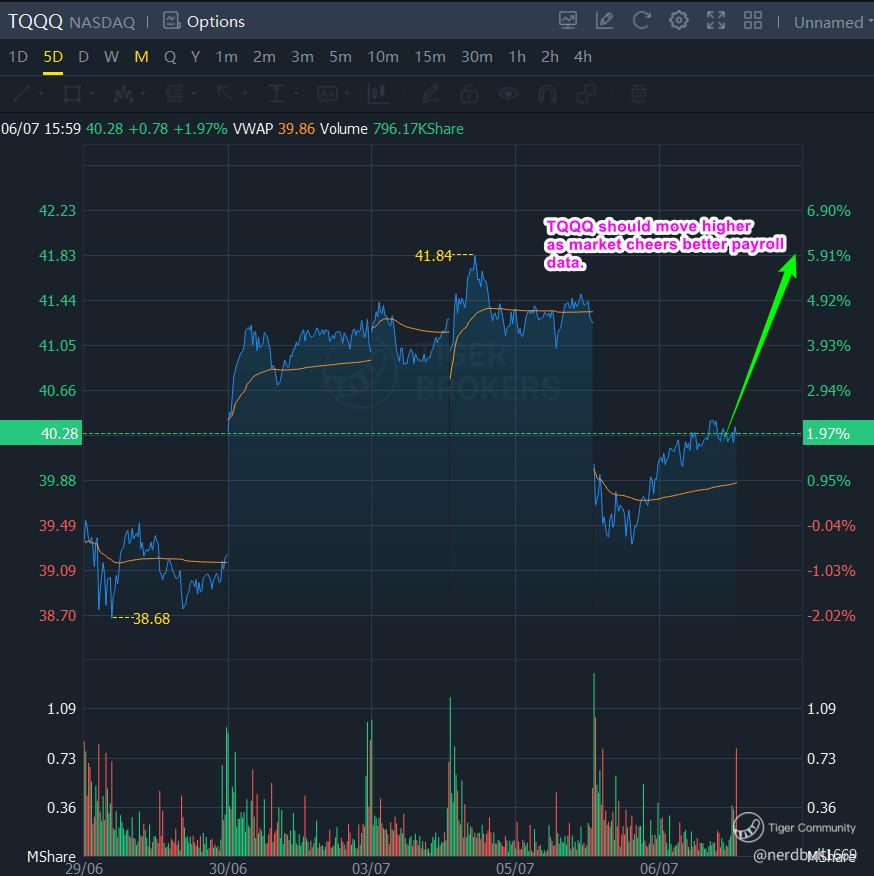
Task: Expand the text annotation dropdown arrow
Action: coord(347,93)
